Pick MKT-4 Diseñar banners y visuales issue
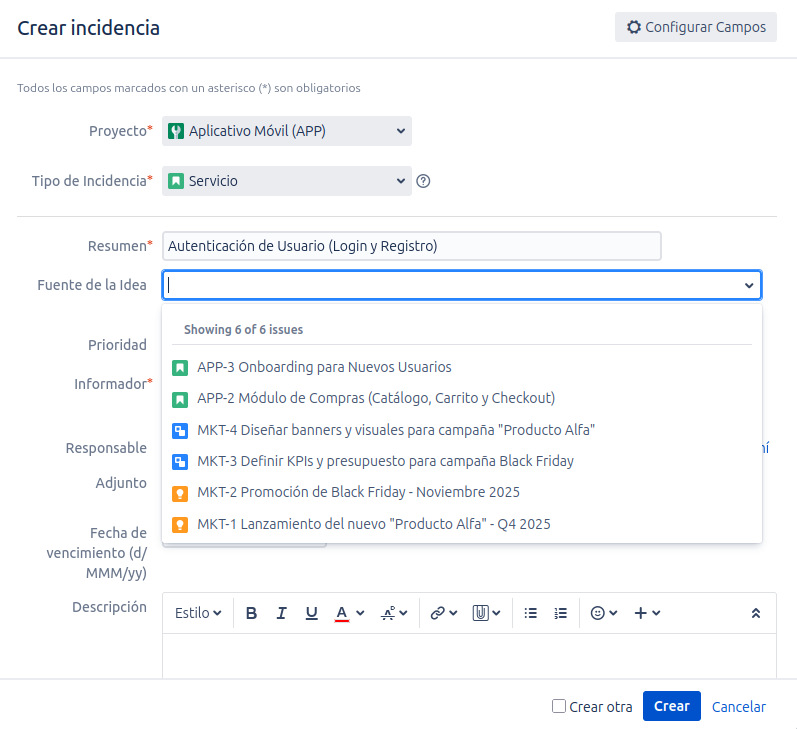The image size is (797, 729). point(396,430)
